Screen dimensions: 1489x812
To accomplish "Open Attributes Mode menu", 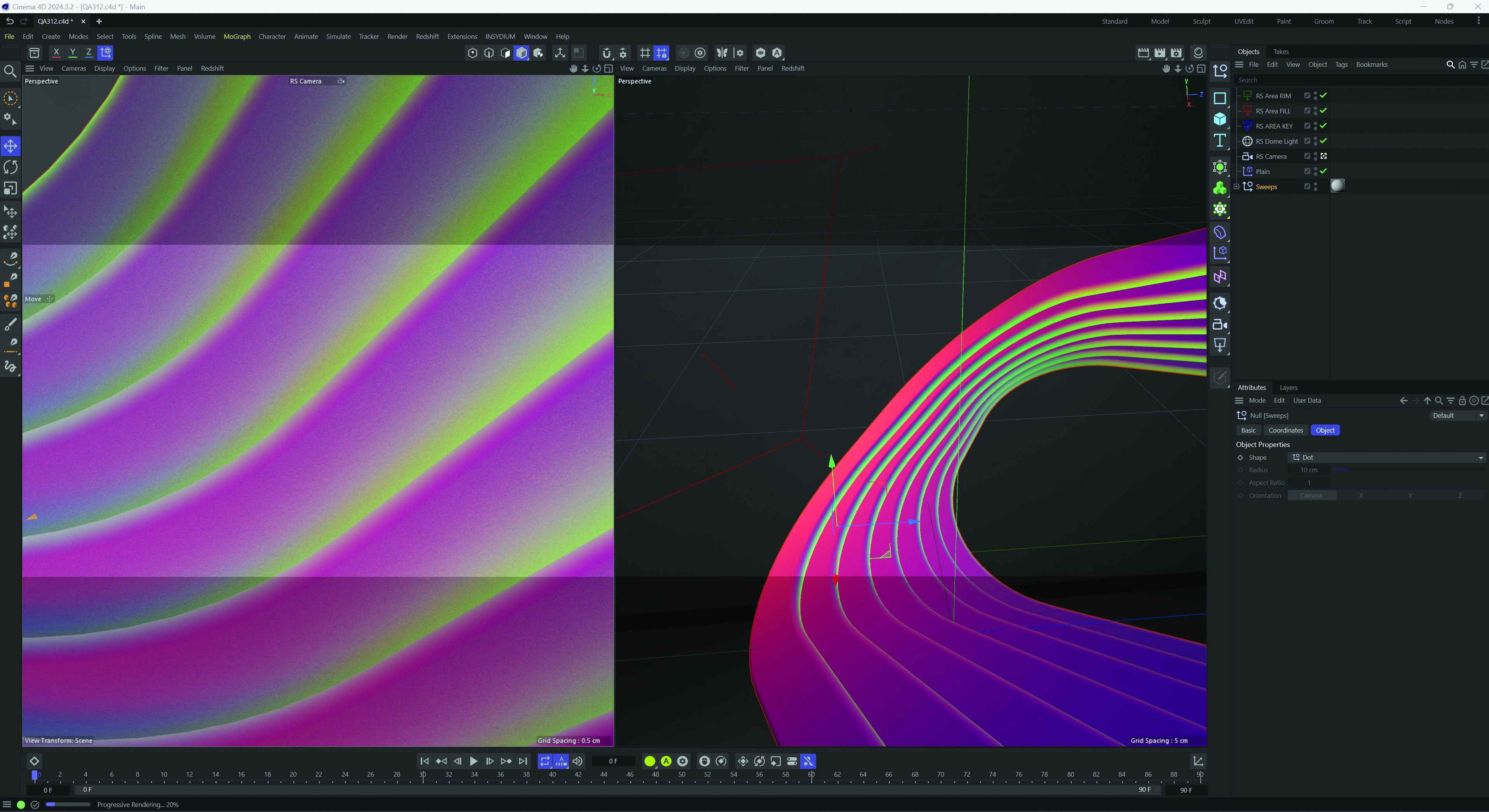I will point(1257,400).
